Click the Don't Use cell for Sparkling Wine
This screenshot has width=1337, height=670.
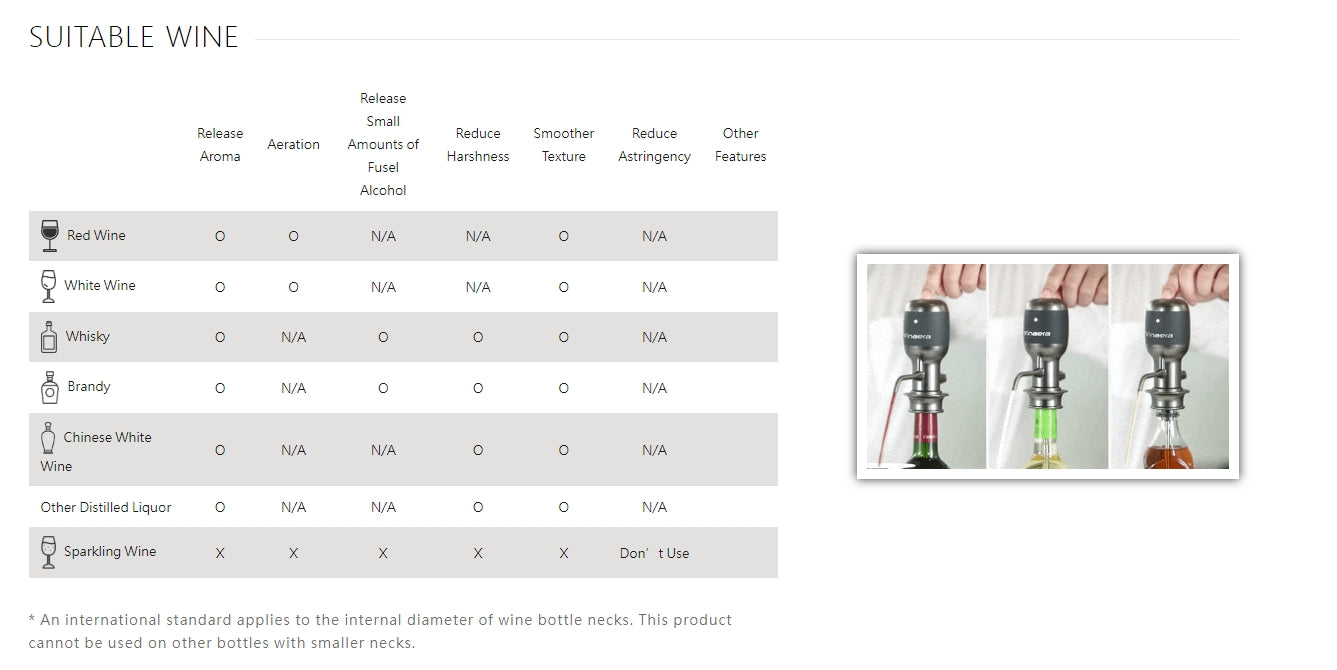[x=654, y=553]
